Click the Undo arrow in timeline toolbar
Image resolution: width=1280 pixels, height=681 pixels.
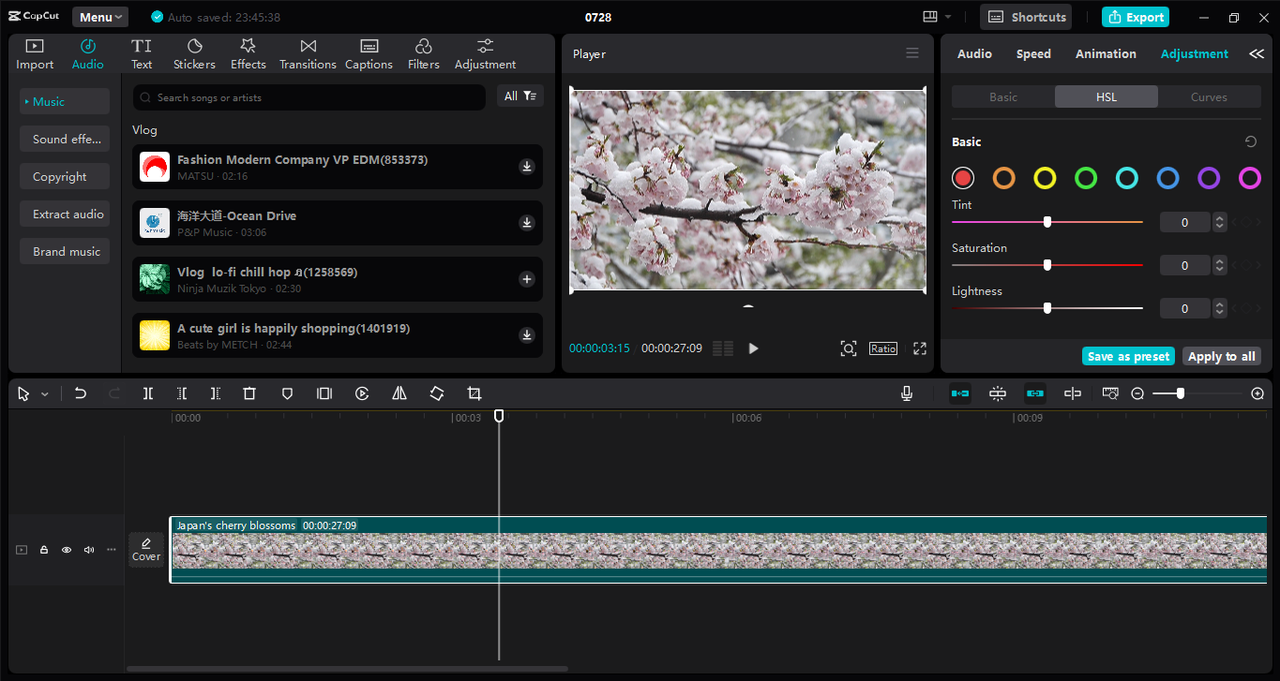(81, 394)
